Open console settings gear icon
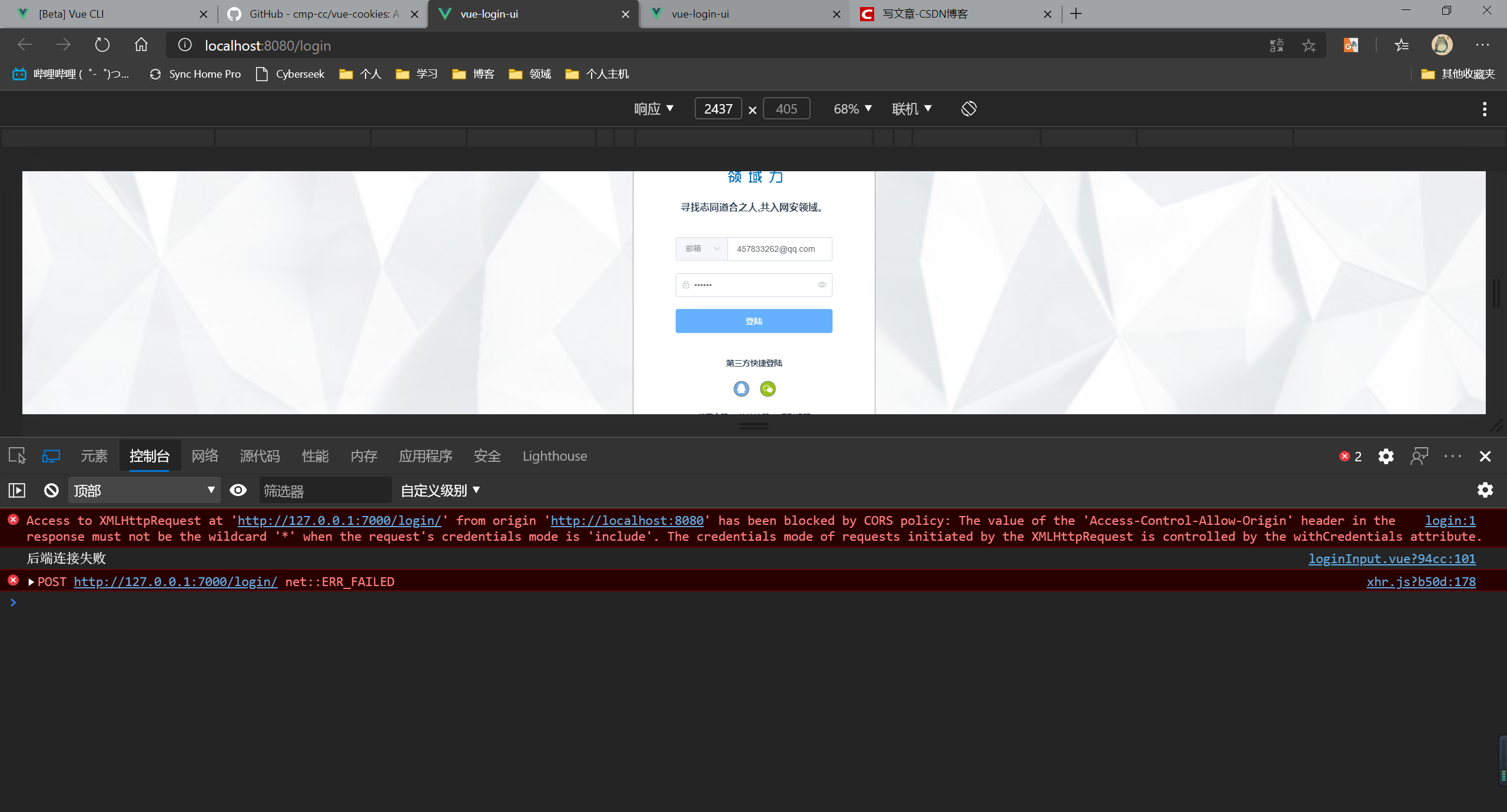The height and width of the screenshot is (812, 1507). (x=1485, y=490)
